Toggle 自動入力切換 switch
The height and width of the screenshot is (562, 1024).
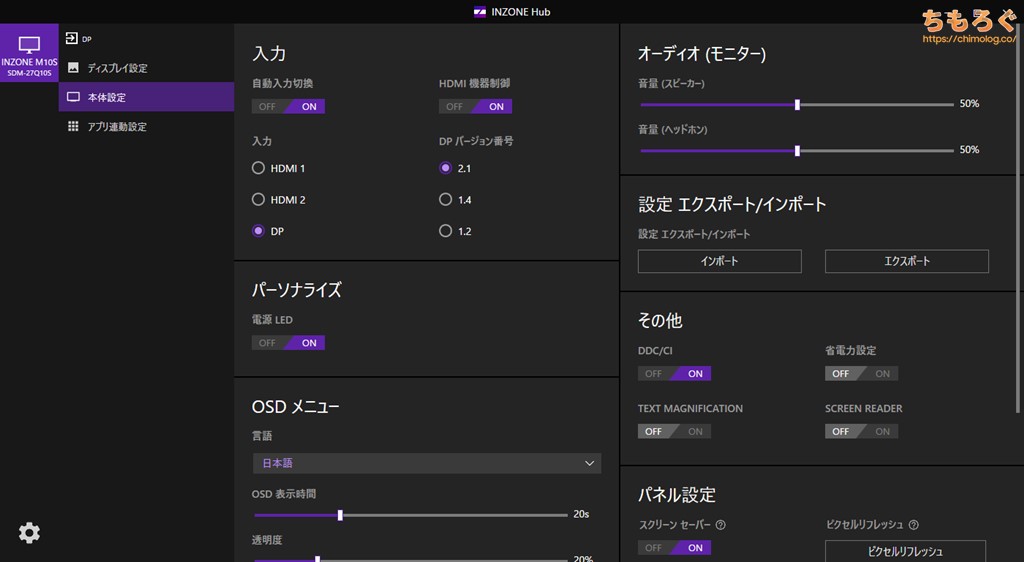coord(288,106)
